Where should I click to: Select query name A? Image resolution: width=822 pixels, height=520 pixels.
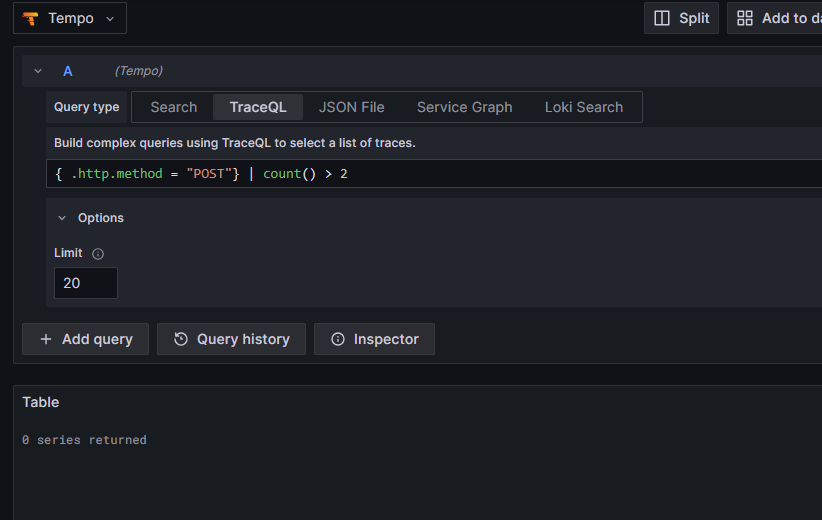pyautogui.click(x=68, y=71)
